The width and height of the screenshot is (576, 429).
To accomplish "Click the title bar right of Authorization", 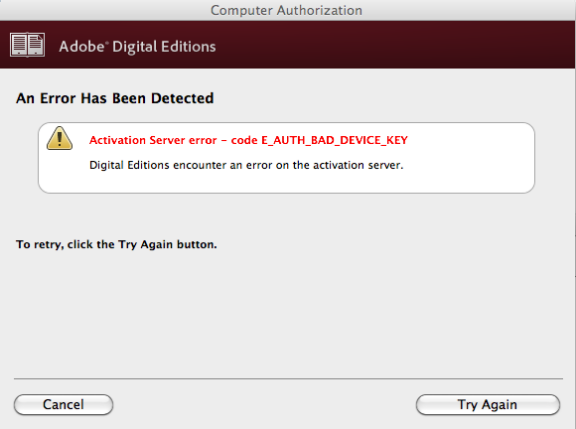I will coord(467,10).
